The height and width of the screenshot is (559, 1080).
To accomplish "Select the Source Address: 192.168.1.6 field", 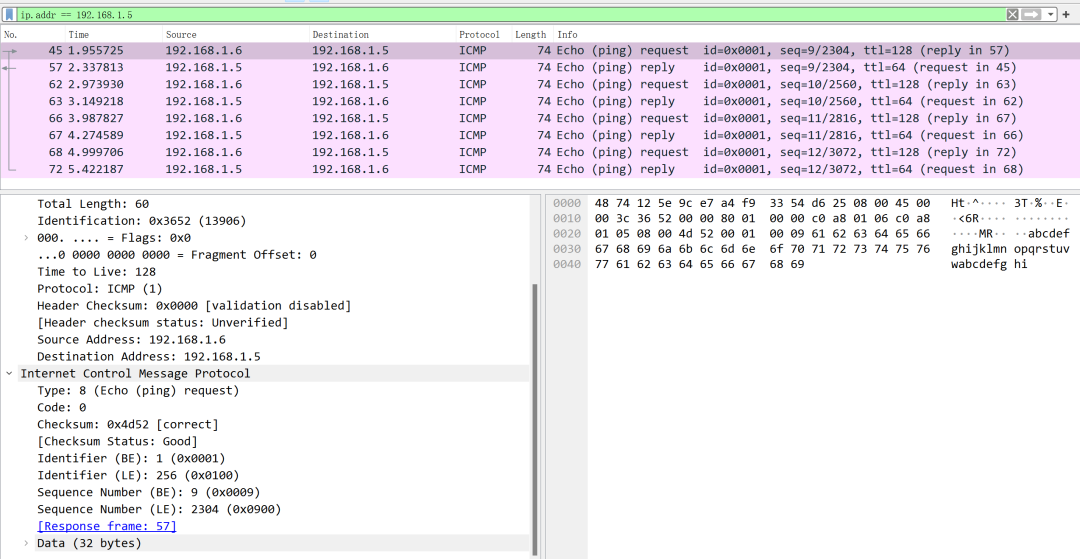I will (x=132, y=339).
